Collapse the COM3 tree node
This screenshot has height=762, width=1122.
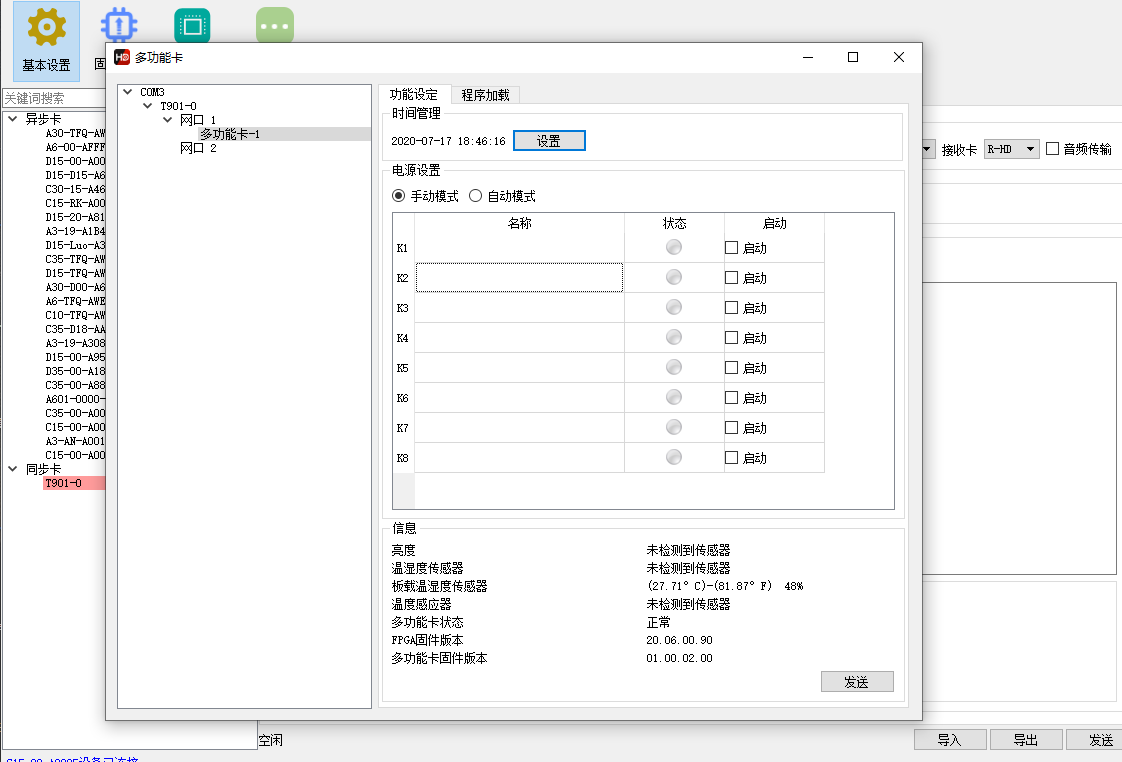coord(127,92)
